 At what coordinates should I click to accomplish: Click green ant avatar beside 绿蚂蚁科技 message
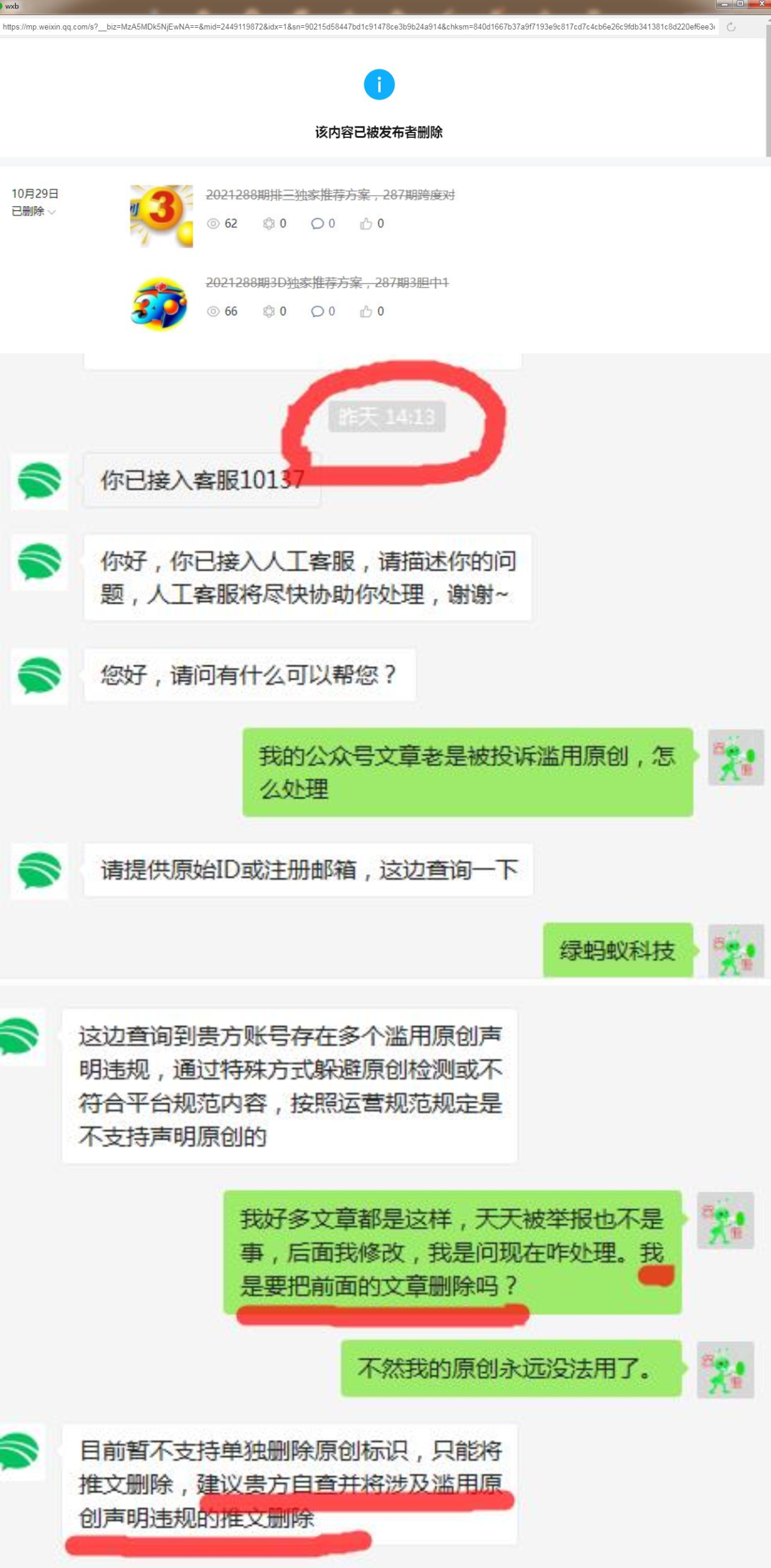coord(735,951)
